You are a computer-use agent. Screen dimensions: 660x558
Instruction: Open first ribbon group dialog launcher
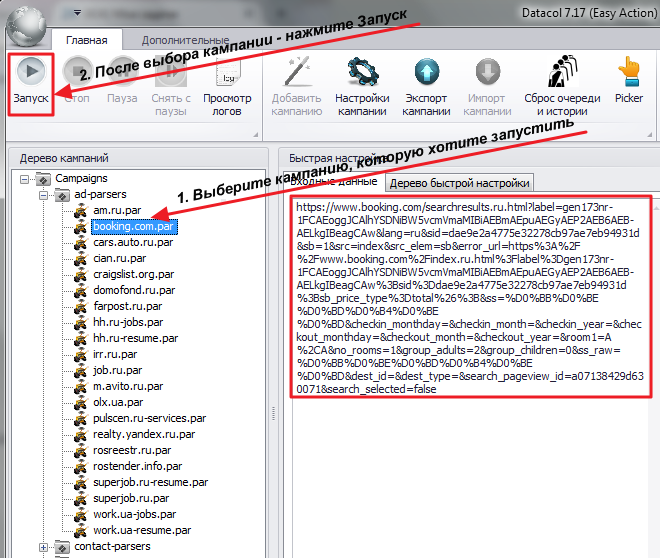click(x=255, y=135)
